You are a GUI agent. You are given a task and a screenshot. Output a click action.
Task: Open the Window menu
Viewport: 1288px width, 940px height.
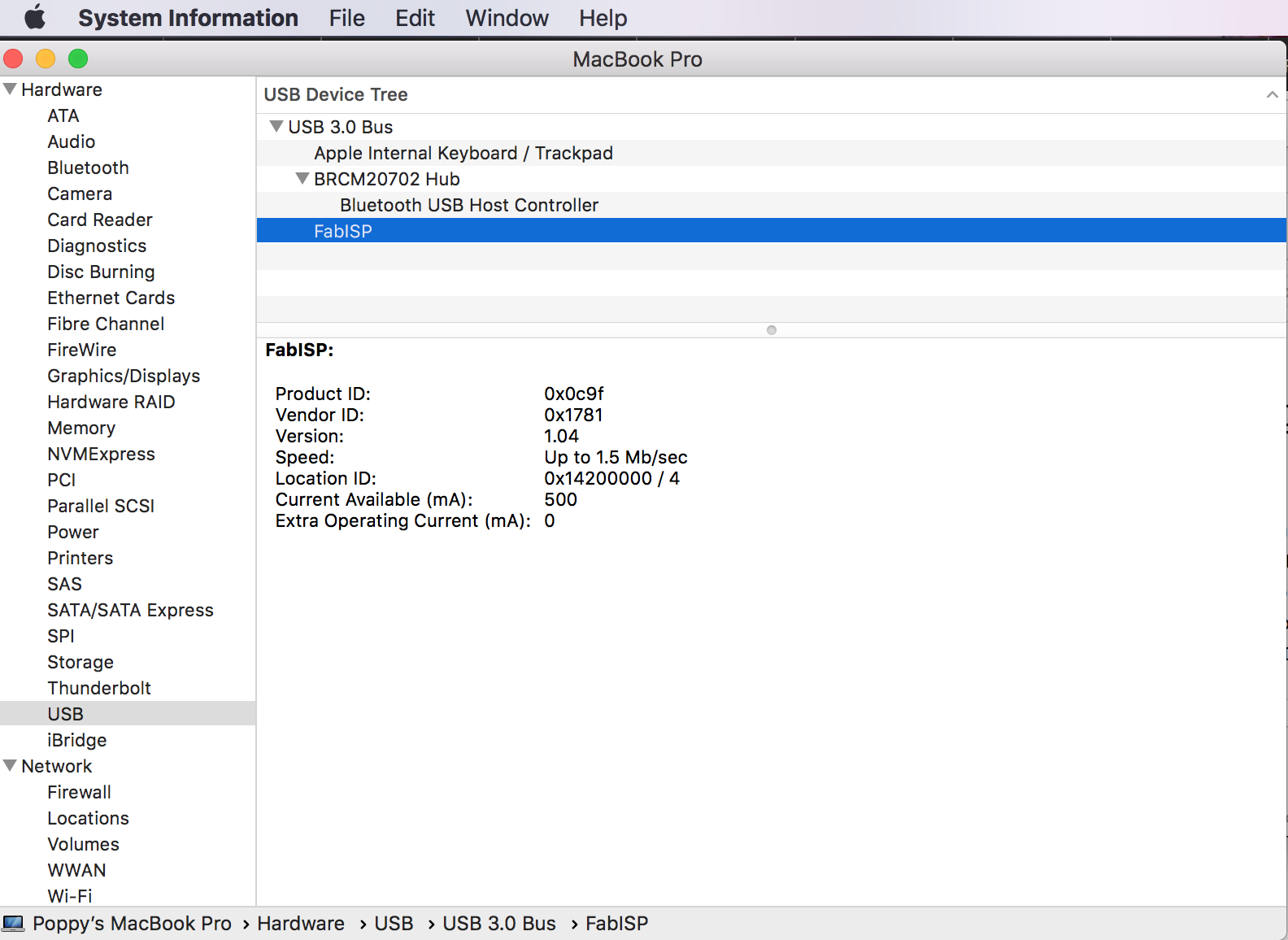click(x=507, y=18)
